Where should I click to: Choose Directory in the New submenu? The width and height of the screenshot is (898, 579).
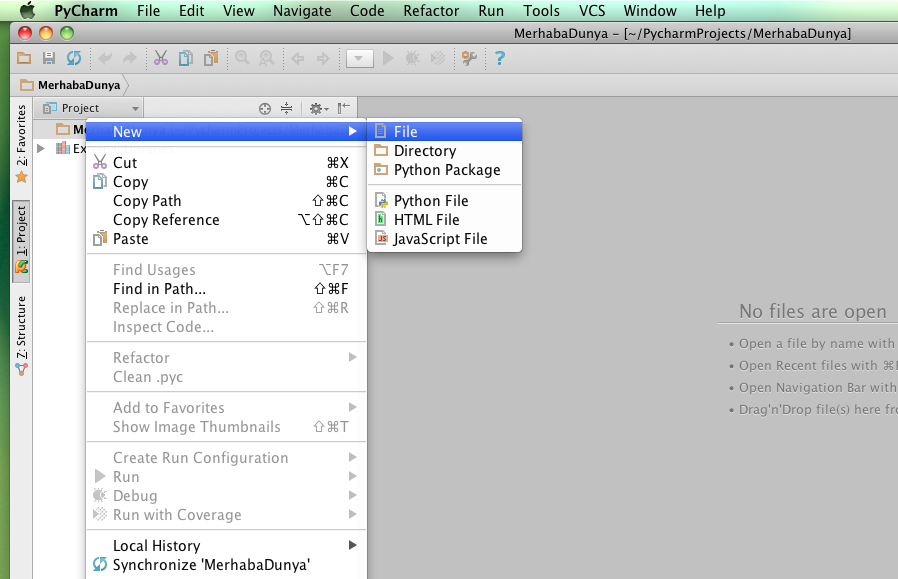coord(445,151)
